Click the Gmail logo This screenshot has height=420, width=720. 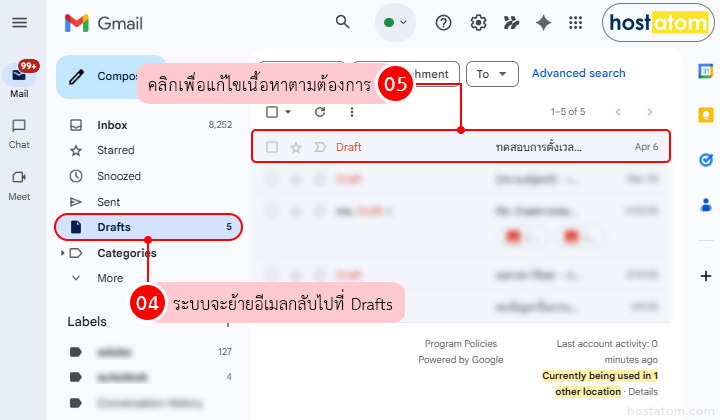104,23
